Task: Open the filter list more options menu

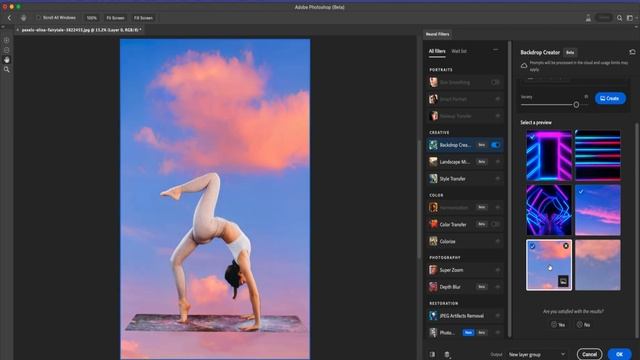Action: pos(496,50)
